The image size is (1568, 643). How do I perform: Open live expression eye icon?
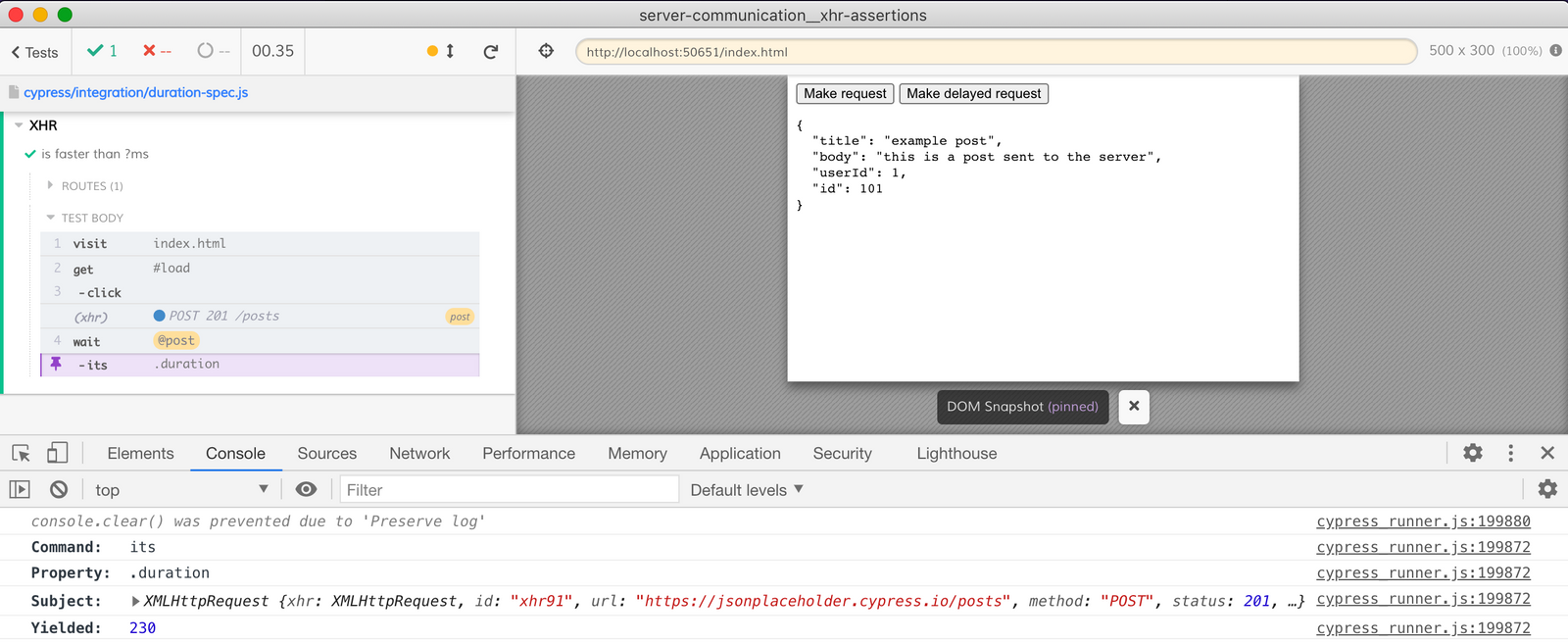pyautogui.click(x=306, y=489)
